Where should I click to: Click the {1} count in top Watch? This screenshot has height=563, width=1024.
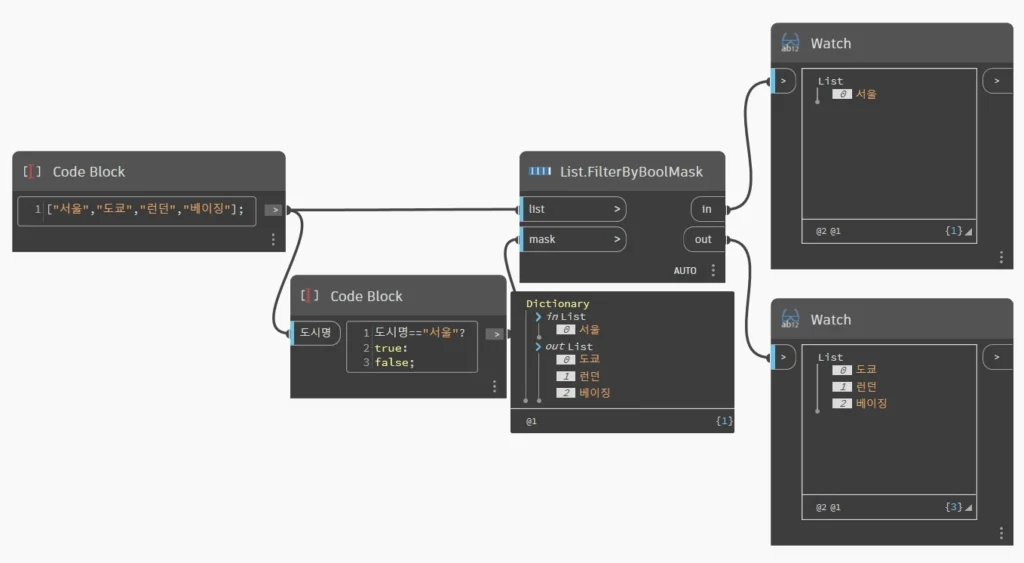coord(953,231)
